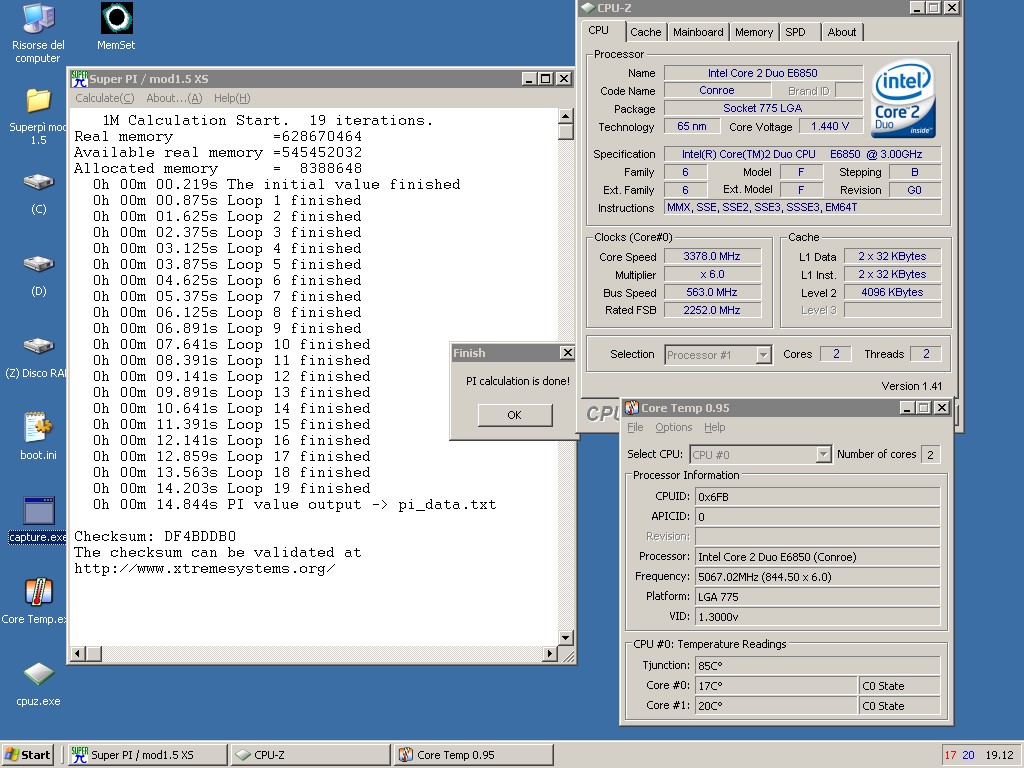Click the Core #1 temperature 20C° field
1024x768 pixels.
(x=776, y=706)
